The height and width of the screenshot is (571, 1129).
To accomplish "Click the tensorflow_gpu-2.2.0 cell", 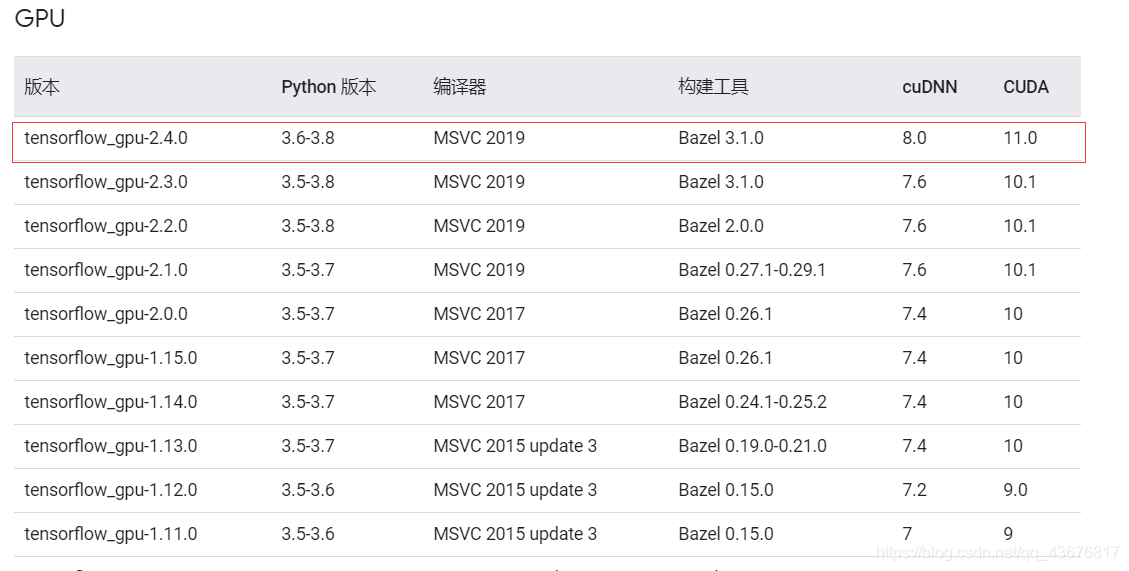I will (106, 226).
